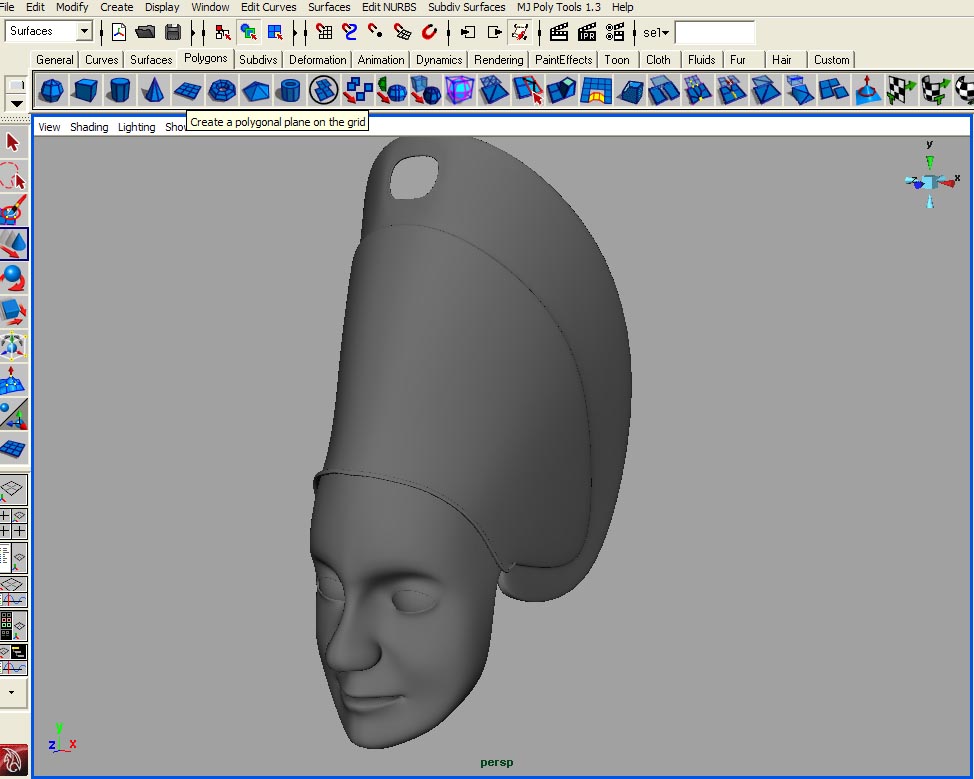Create a polygon torus from the shelf
This screenshot has height=779, width=974.
pos(222,90)
